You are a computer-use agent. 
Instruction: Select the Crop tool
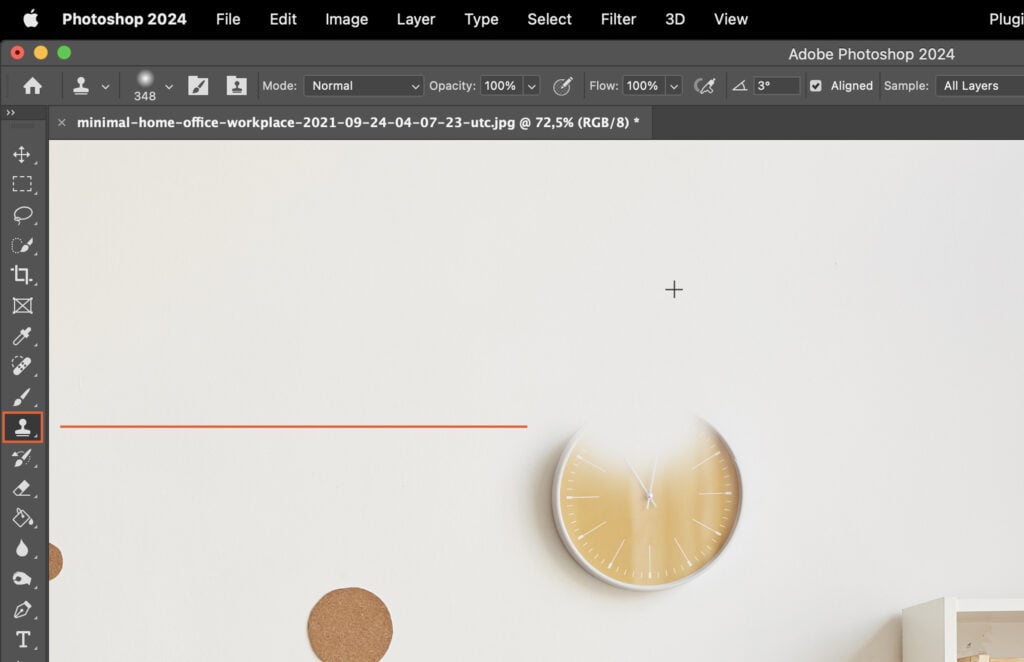24,276
